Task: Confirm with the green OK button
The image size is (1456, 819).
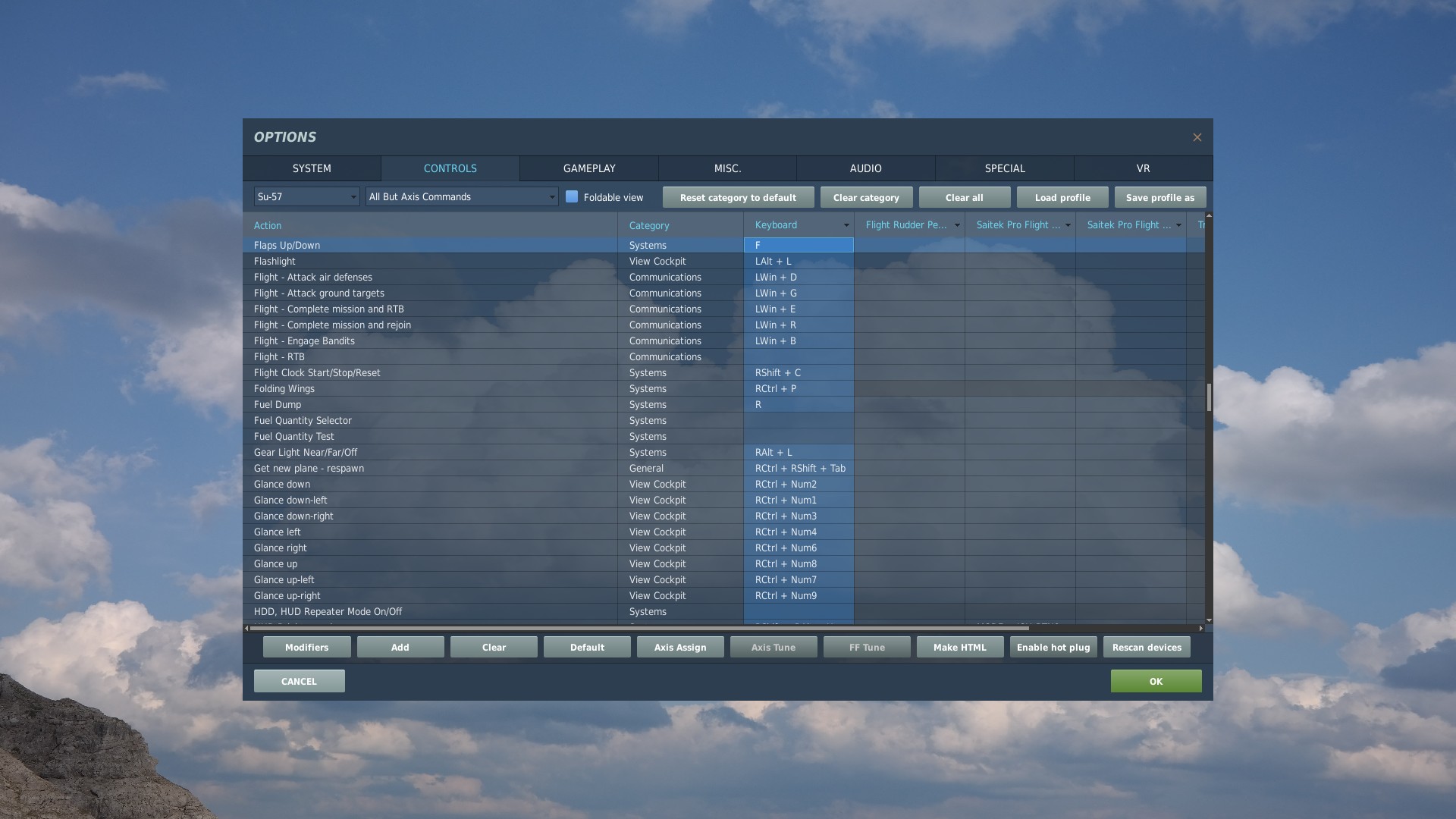Action: pyautogui.click(x=1156, y=681)
